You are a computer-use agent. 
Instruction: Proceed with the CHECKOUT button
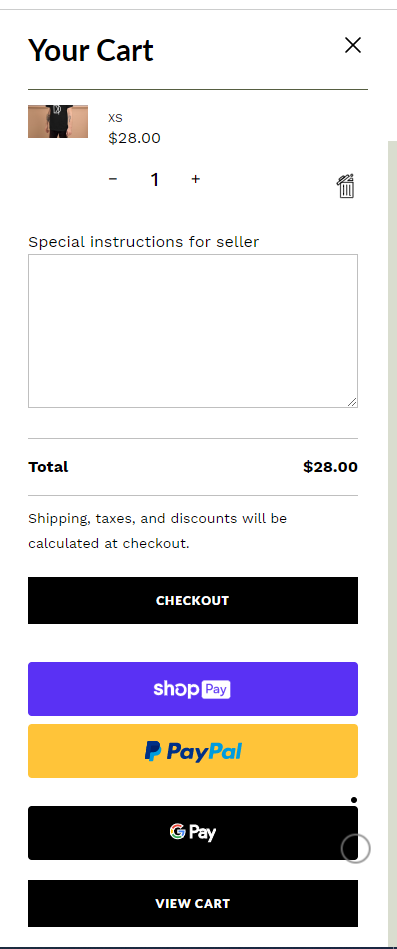[x=193, y=600]
